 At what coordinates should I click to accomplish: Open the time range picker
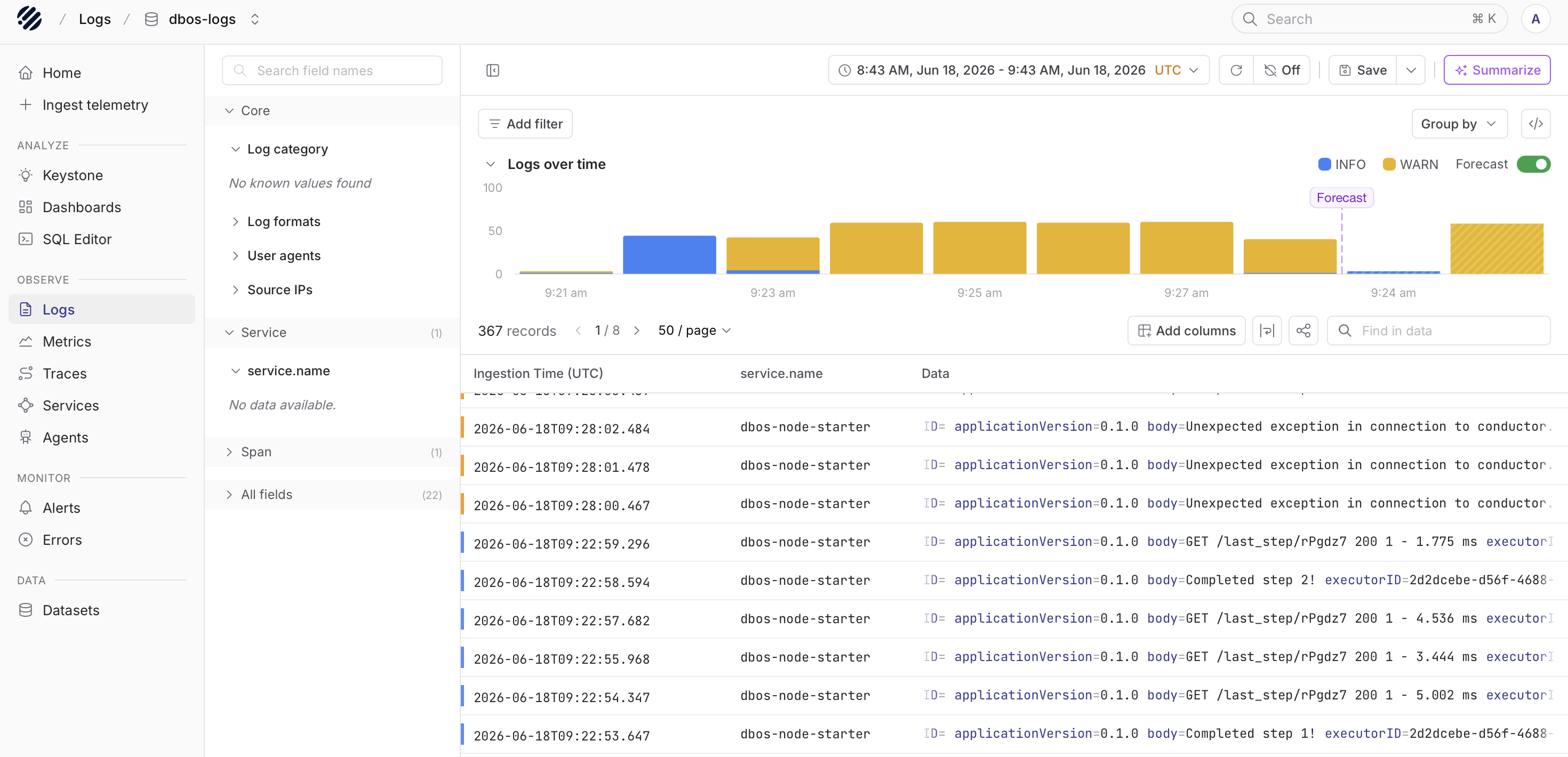click(1018, 70)
